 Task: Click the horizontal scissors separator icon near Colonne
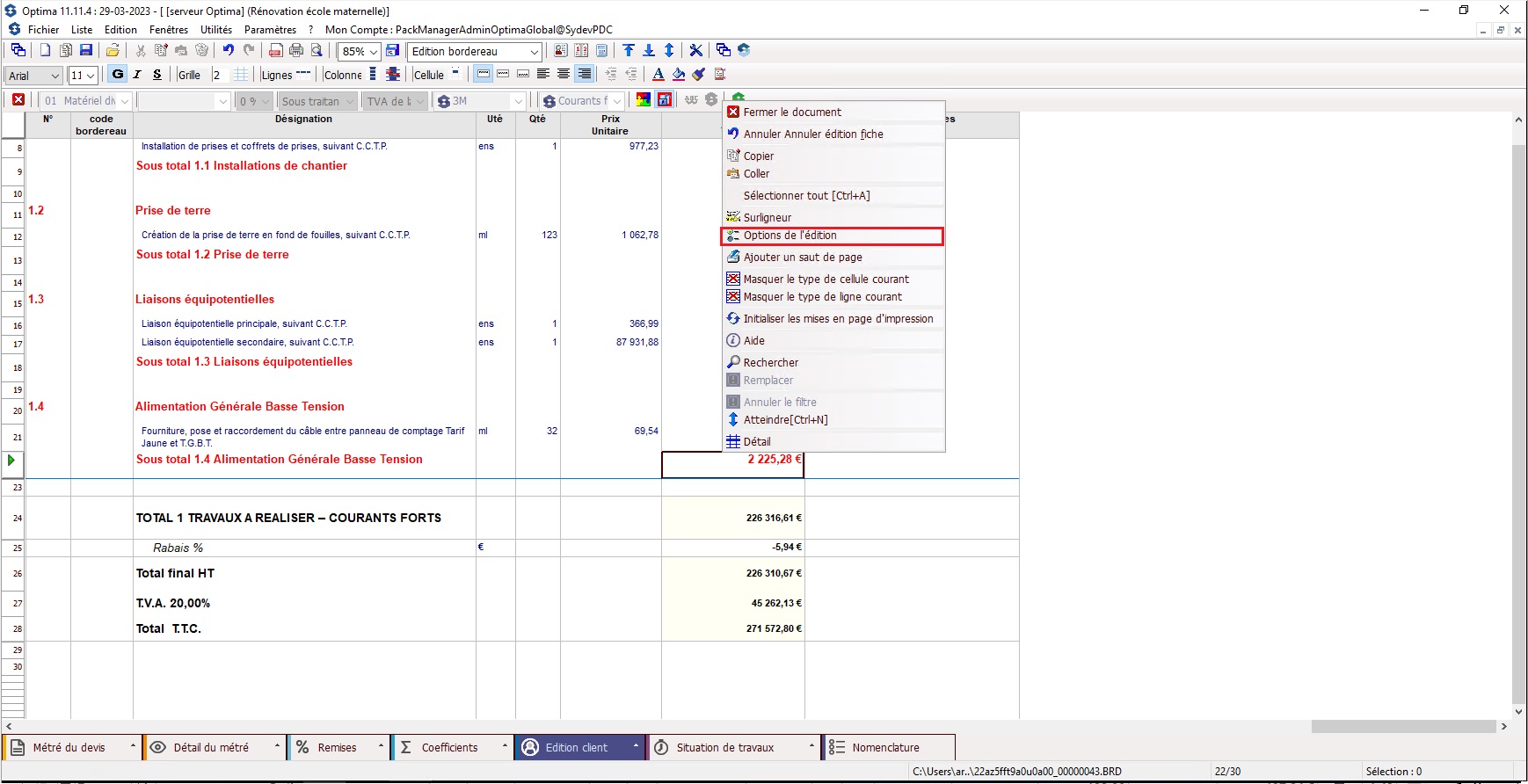point(393,75)
